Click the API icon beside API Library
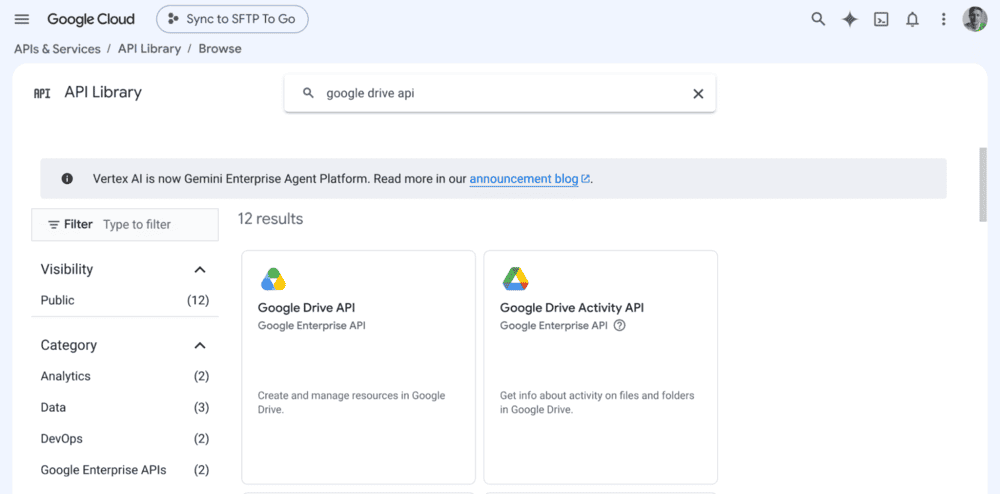The width and height of the screenshot is (1000, 494). click(x=42, y=93)
